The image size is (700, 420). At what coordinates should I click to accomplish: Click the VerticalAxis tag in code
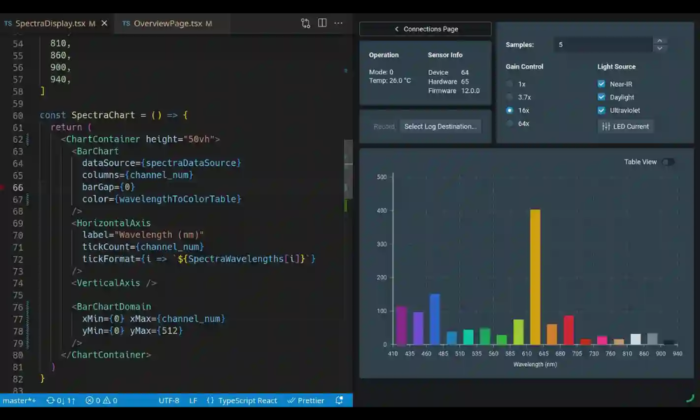(x=108, y=283)
